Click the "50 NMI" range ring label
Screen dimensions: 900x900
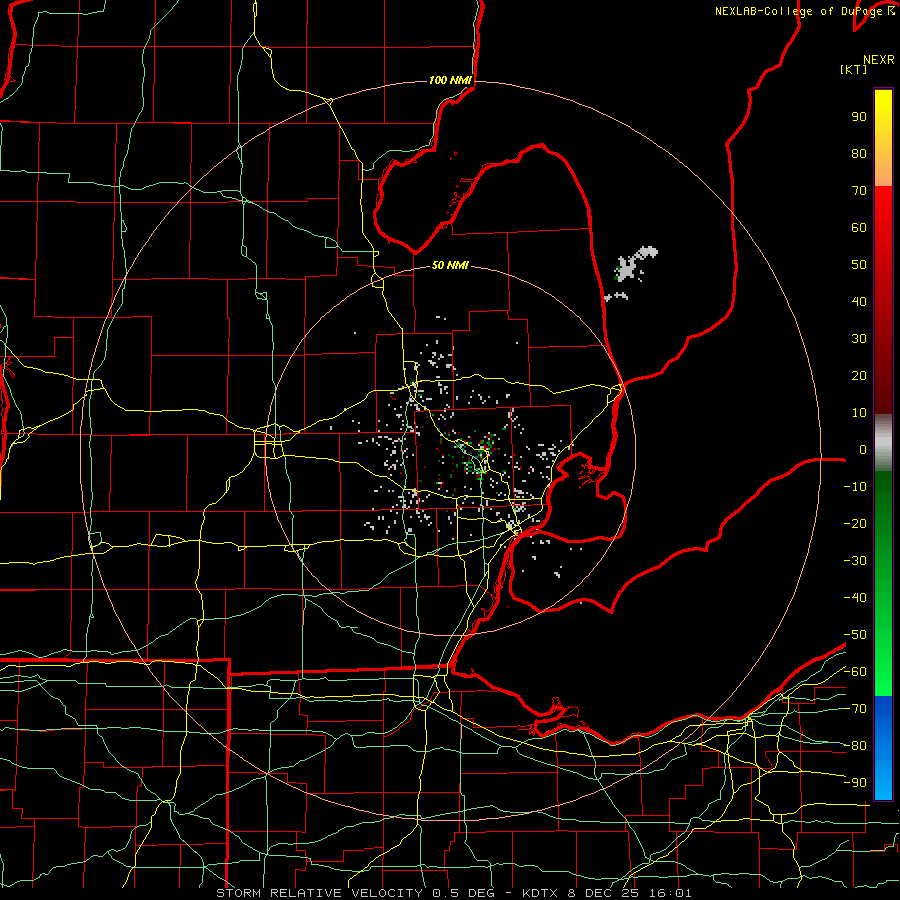pos(450,265)
